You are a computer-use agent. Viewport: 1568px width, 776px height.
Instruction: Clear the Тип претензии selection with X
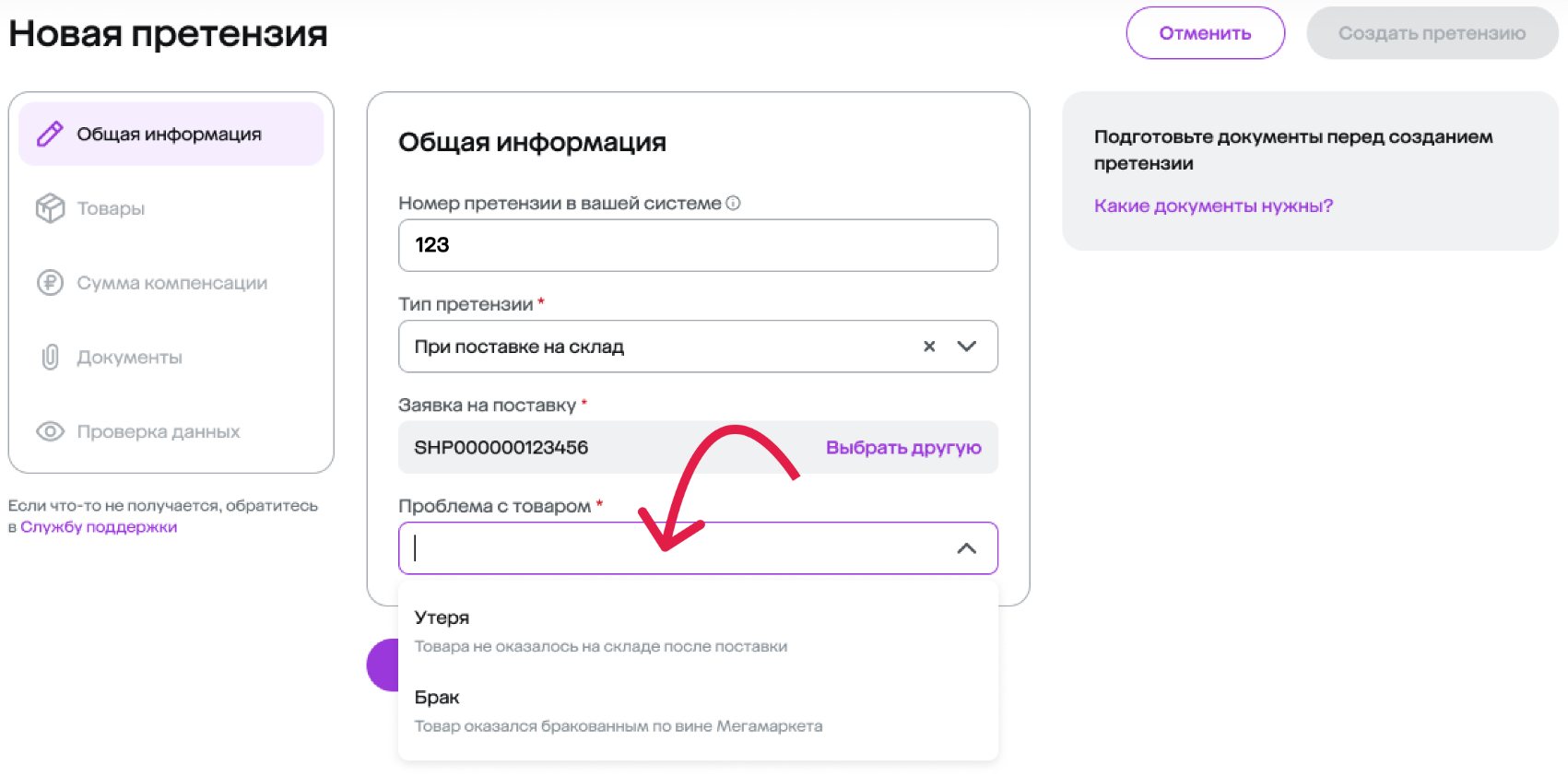point(929,347)
